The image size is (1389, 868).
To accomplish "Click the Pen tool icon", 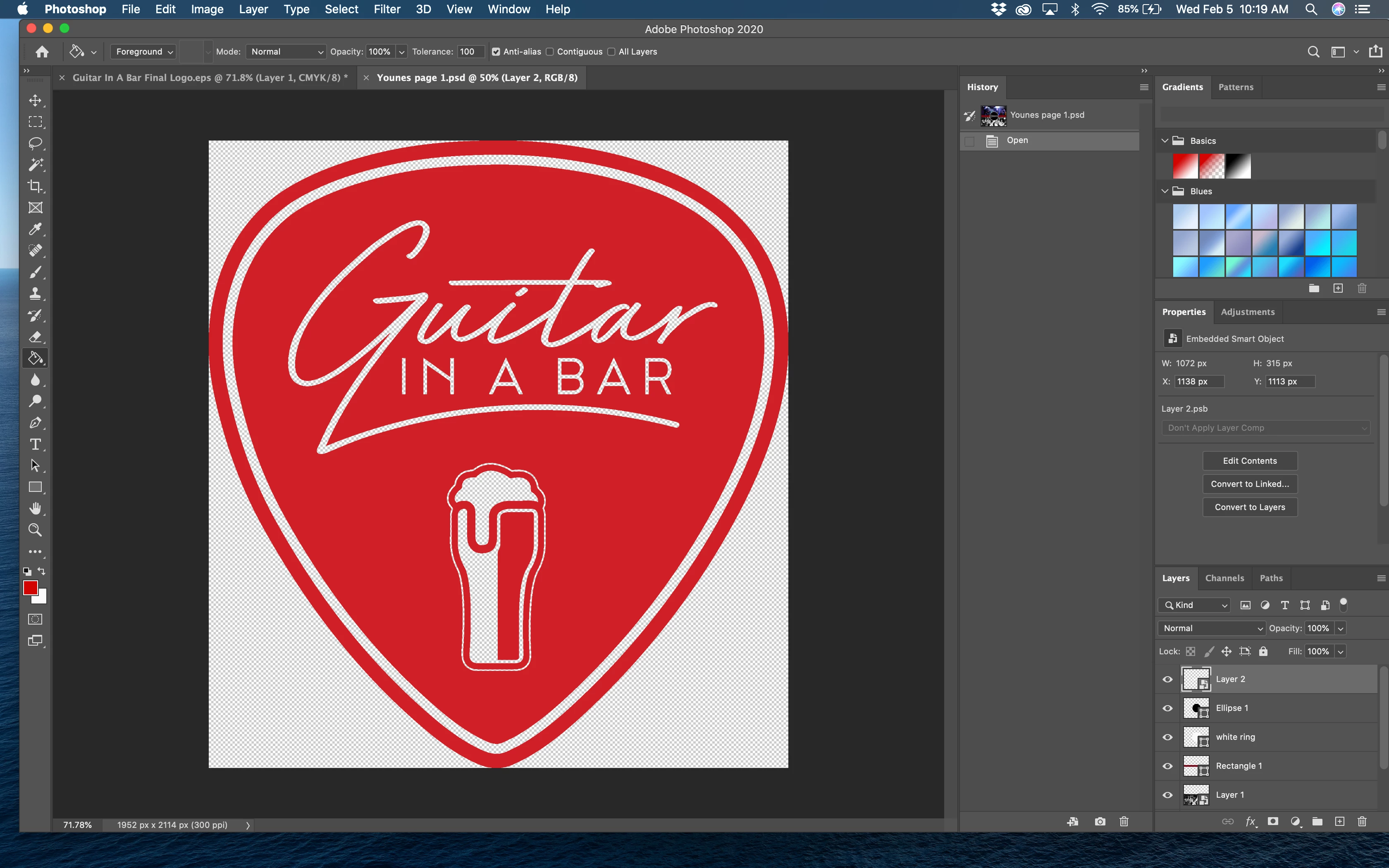I will click(x=36, y=423).
